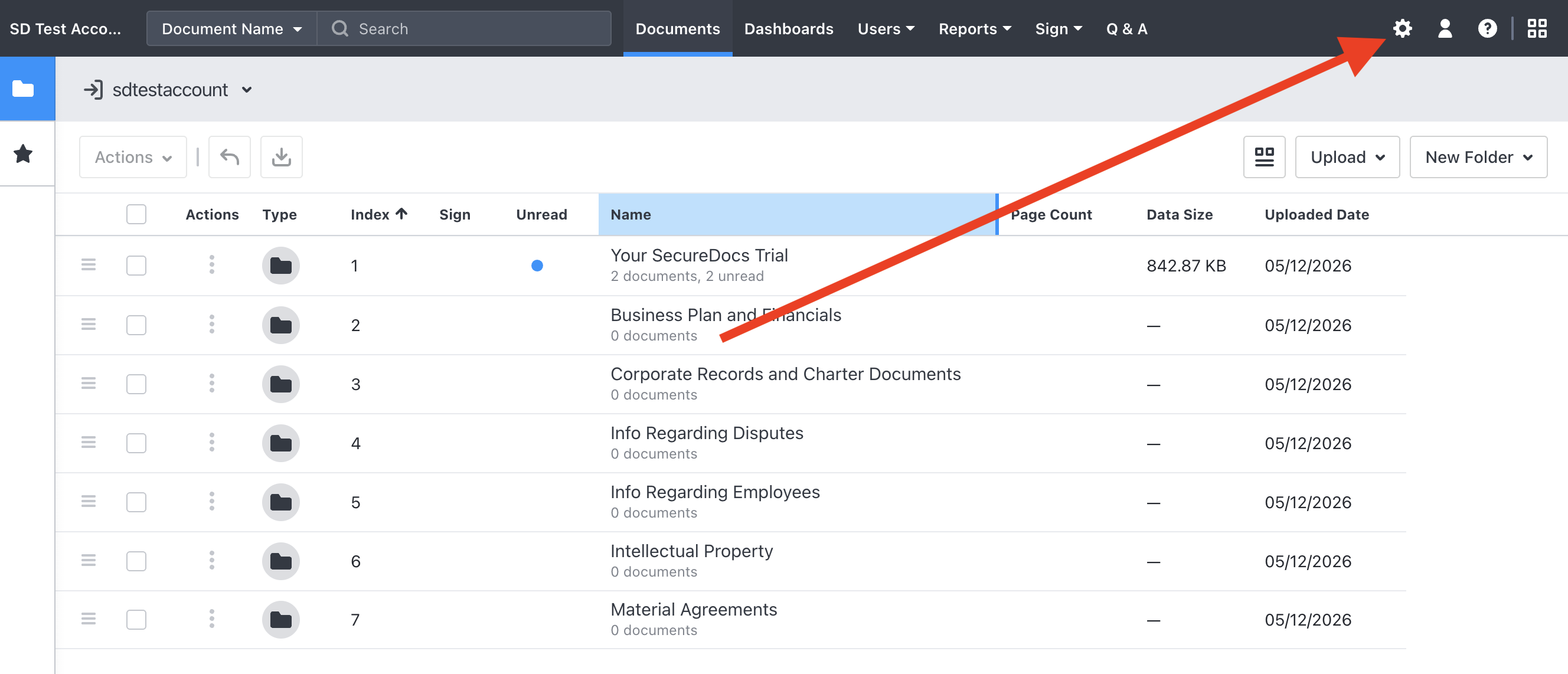1568x674 pixels.
Task: Open the Reports menu
Action: 975,28
